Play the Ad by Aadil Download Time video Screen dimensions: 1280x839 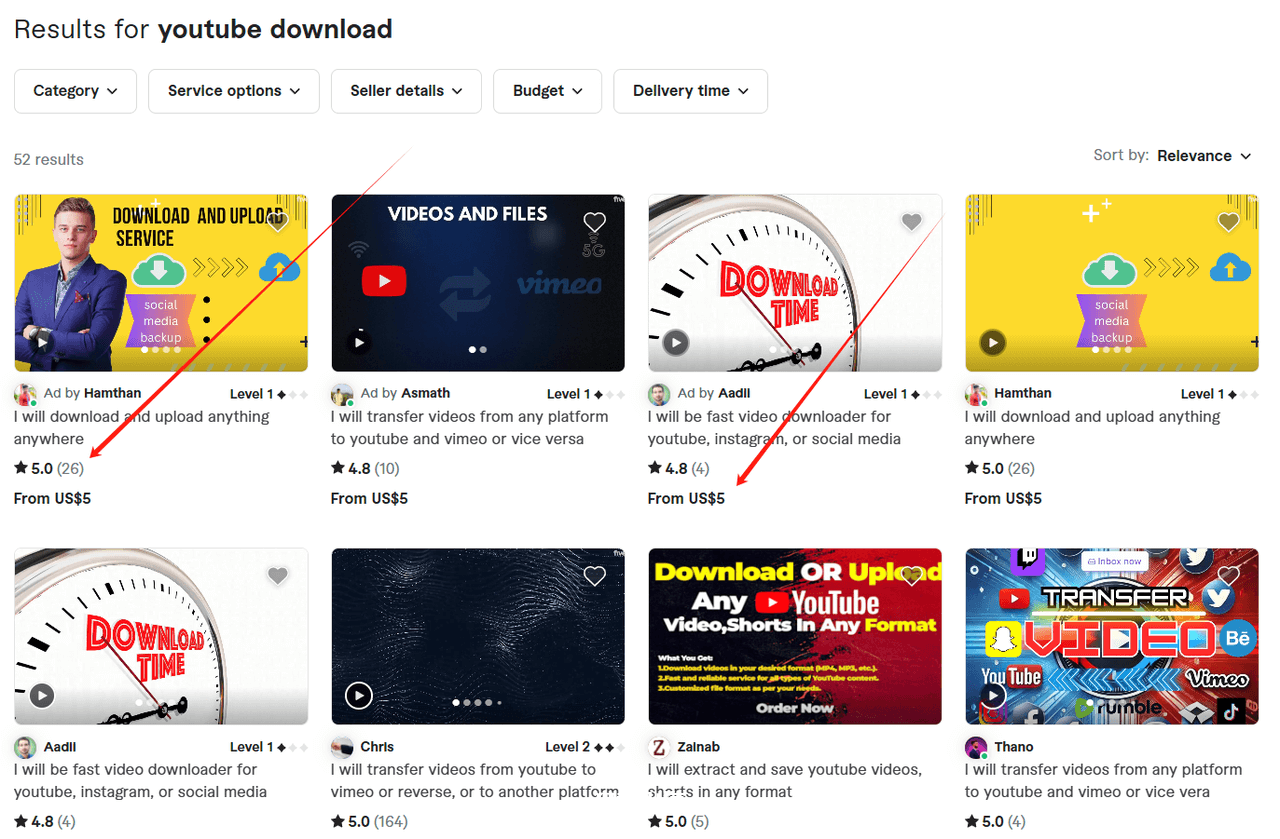click(676, 342)
